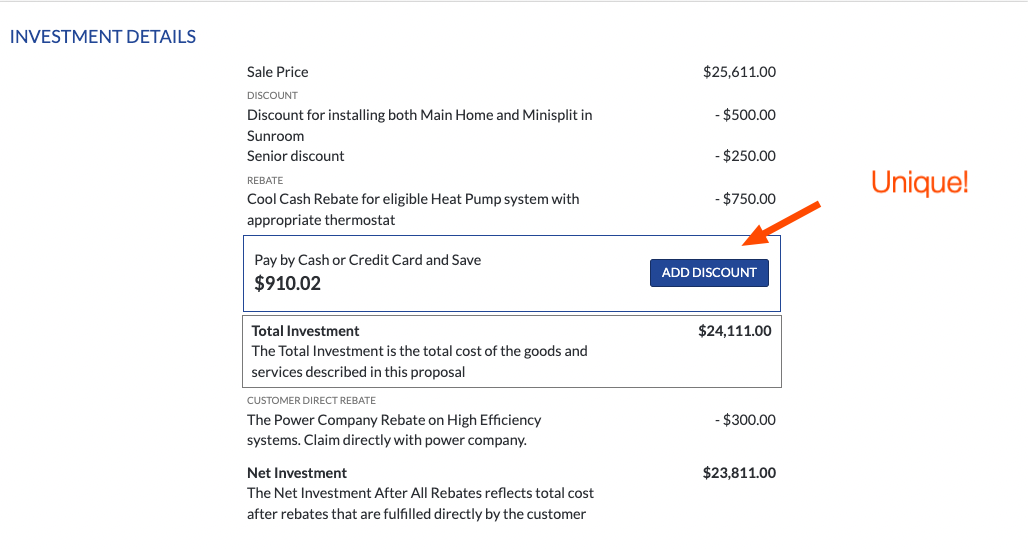1028x549 pixels.
Task: Click the $25,611.00 sale price amount
Action: pos(739,72)
